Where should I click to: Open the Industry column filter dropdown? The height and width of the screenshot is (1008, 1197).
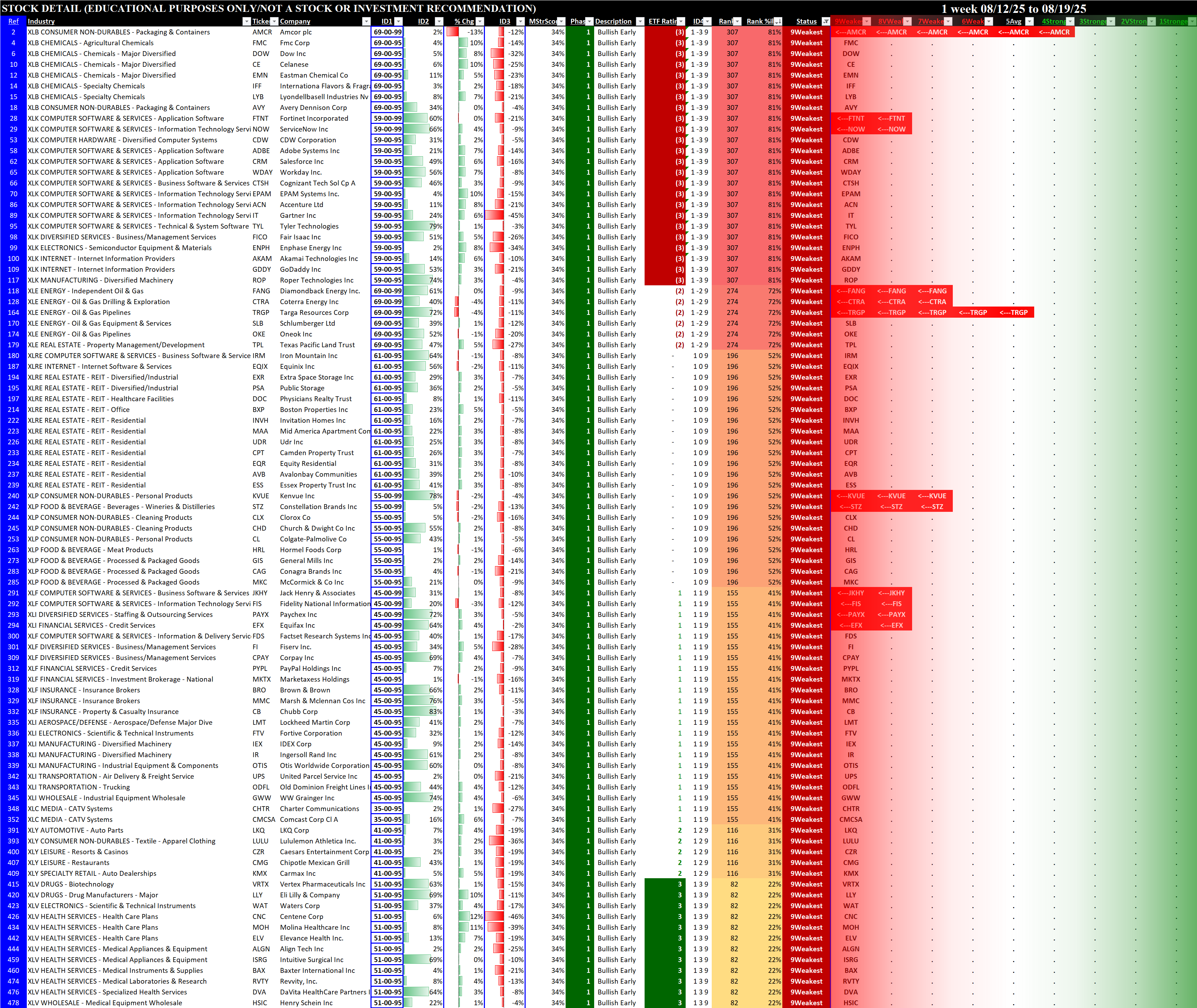[246, 22]
